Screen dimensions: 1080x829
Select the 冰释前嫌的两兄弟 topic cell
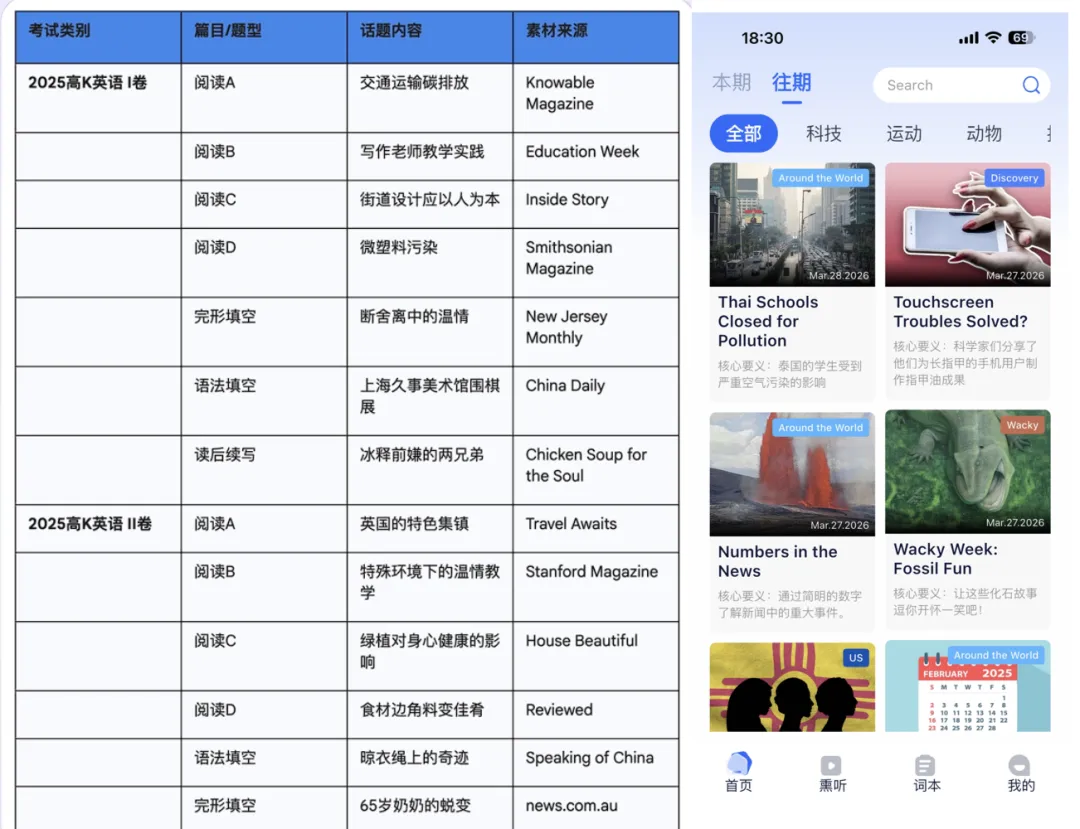point(430,470)
